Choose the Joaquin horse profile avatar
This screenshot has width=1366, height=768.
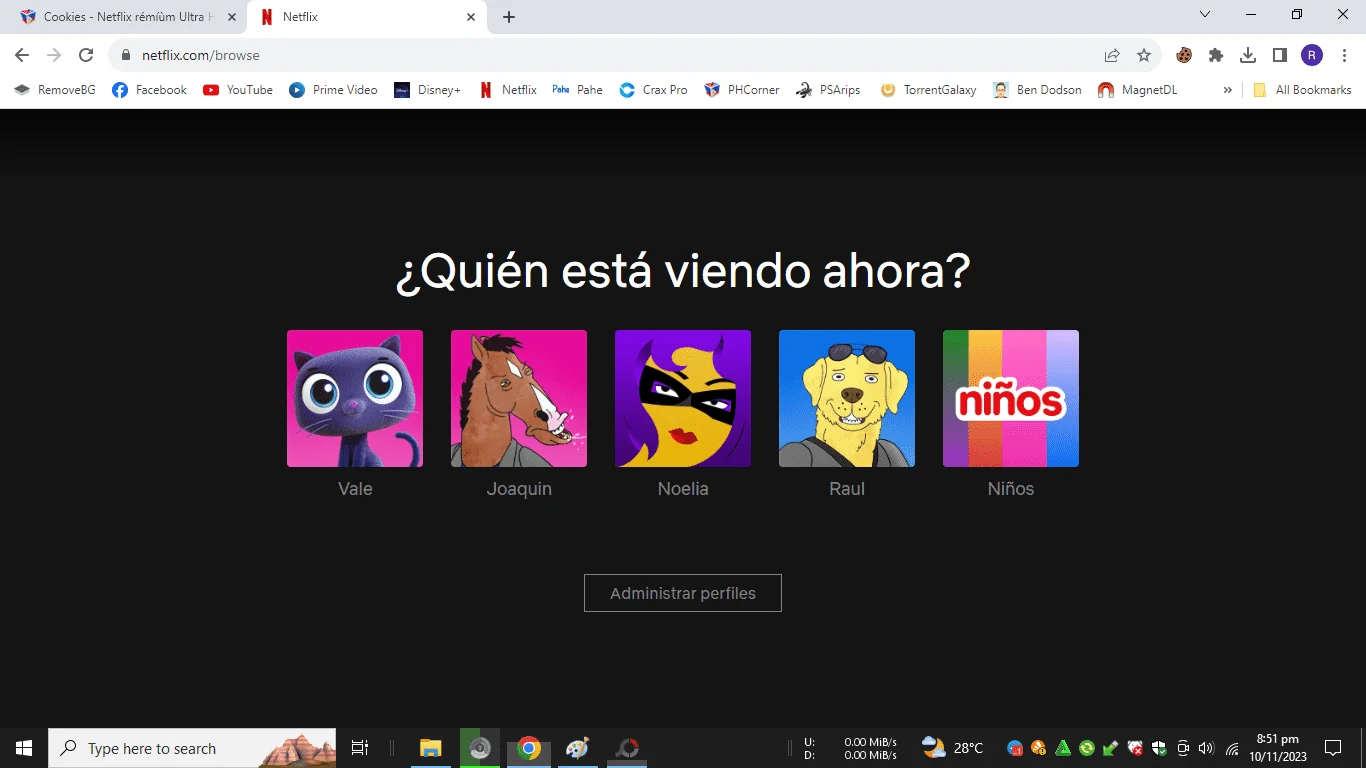point(519,398)
